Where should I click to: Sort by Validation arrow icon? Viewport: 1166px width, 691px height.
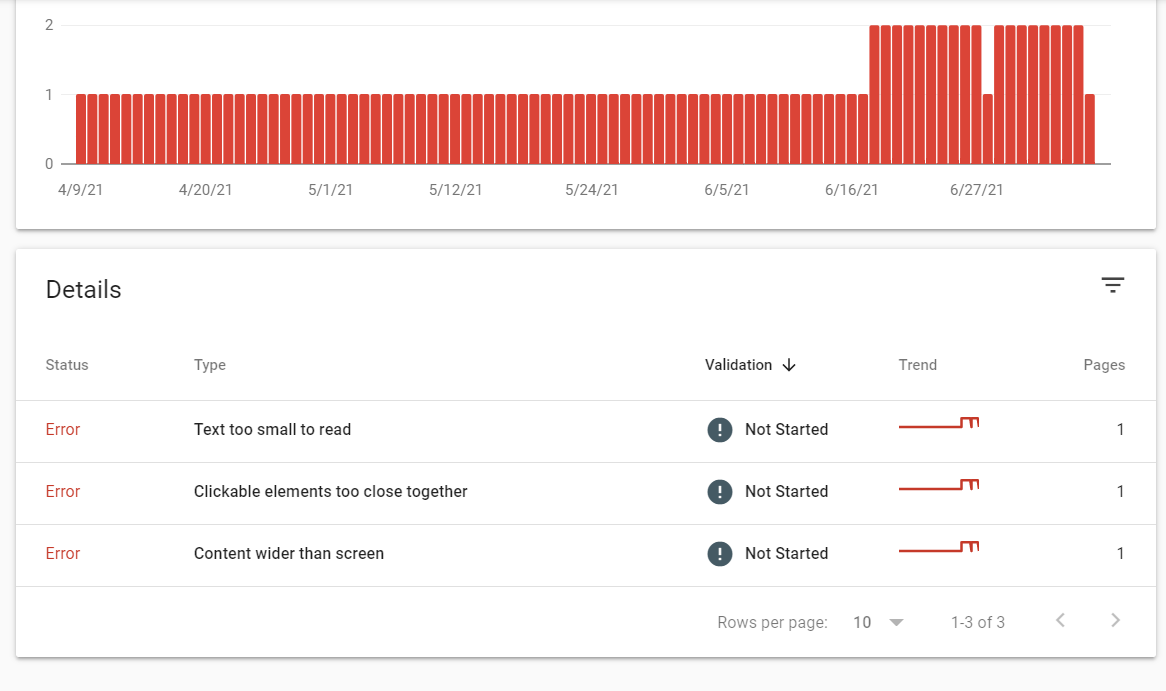pyautogui.click(x=789, y=365)
